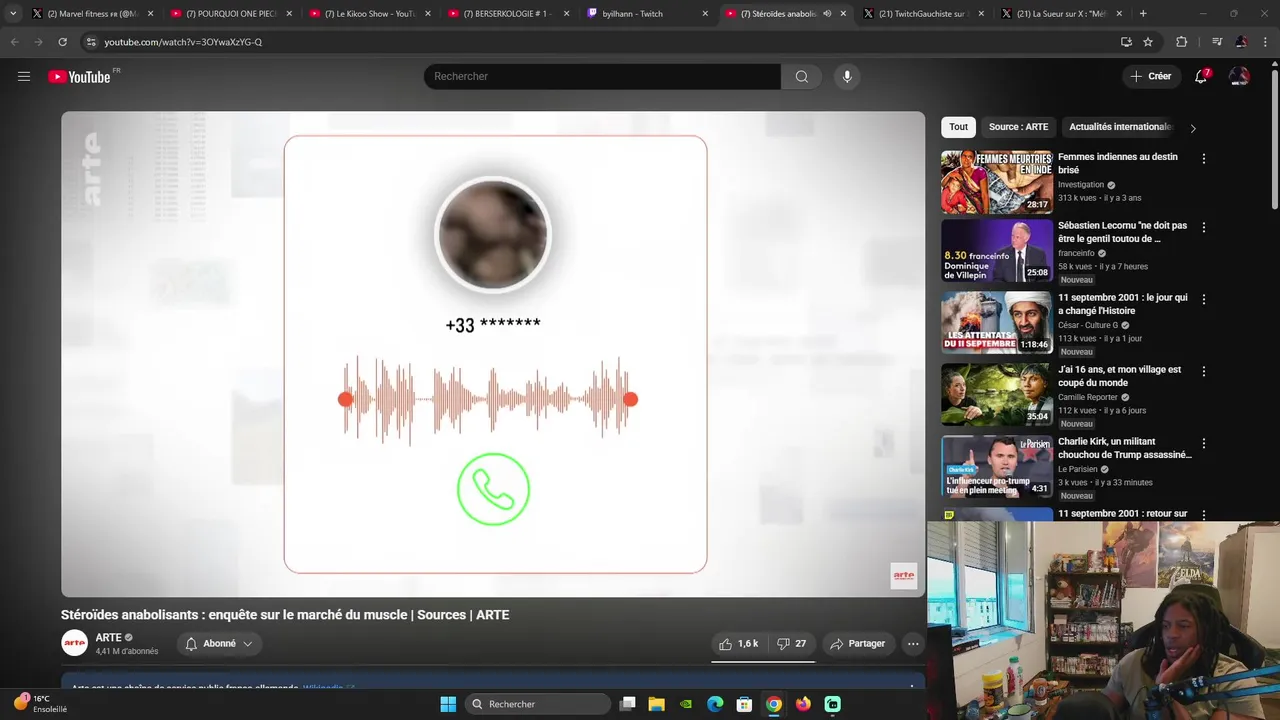Open the ARTE channel avatar
Viewport: 1280px width, 720px height.
pyautogui.click(x=75, y=643)
